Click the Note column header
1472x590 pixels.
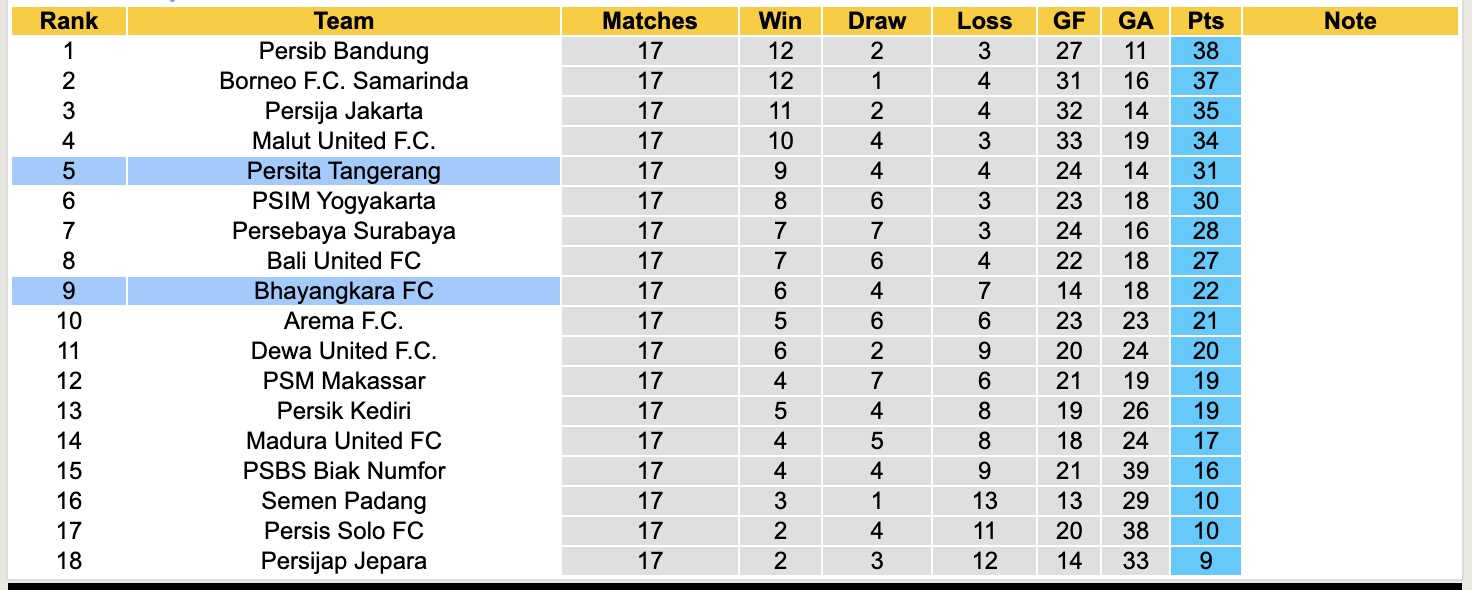1350,21
